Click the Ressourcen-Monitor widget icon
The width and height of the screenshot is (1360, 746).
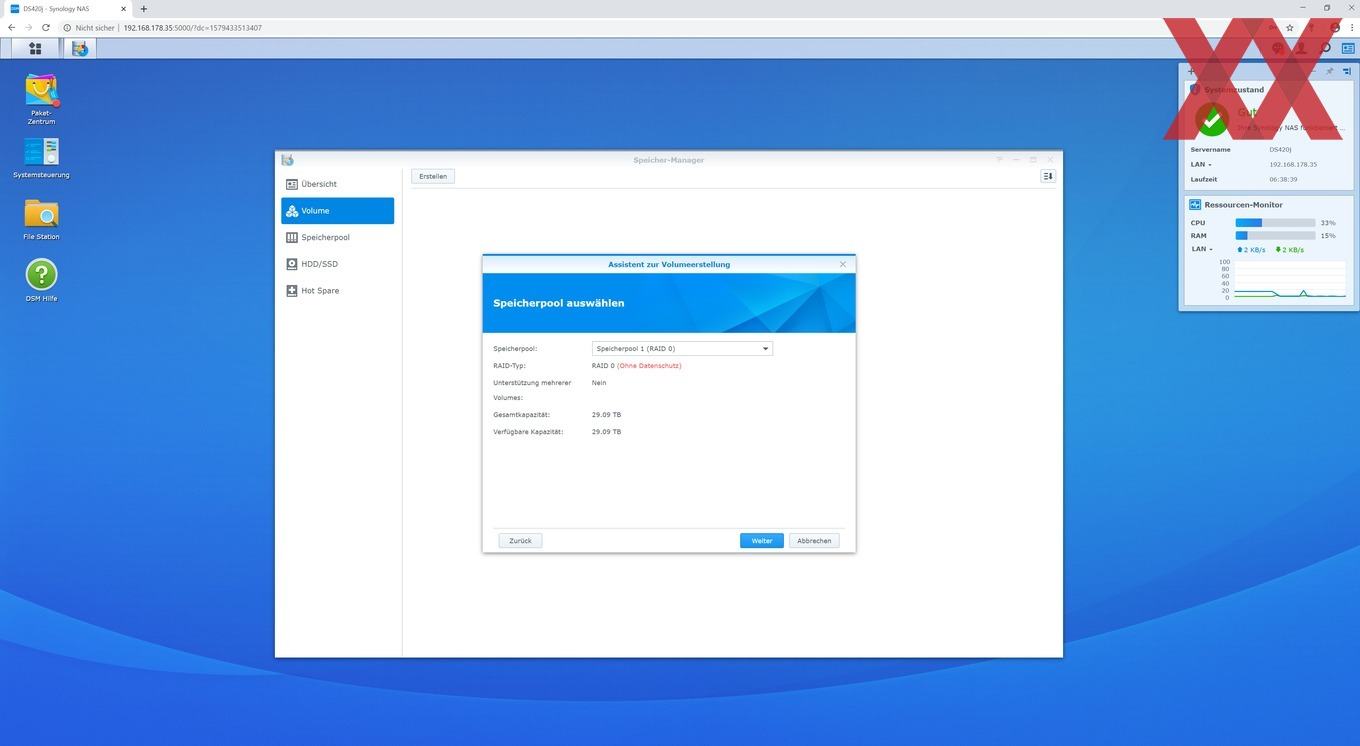click(1195, 204)
